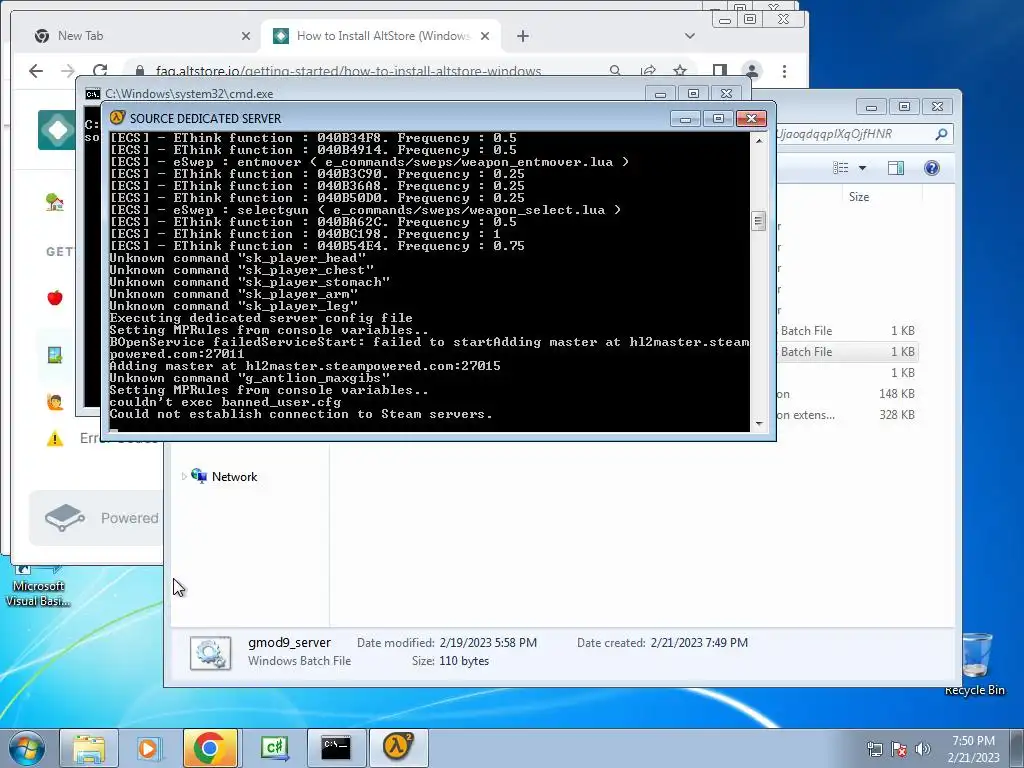Bookmark this page with the star icon
This screenshot has width=1024, height=768.
[680, 71]
